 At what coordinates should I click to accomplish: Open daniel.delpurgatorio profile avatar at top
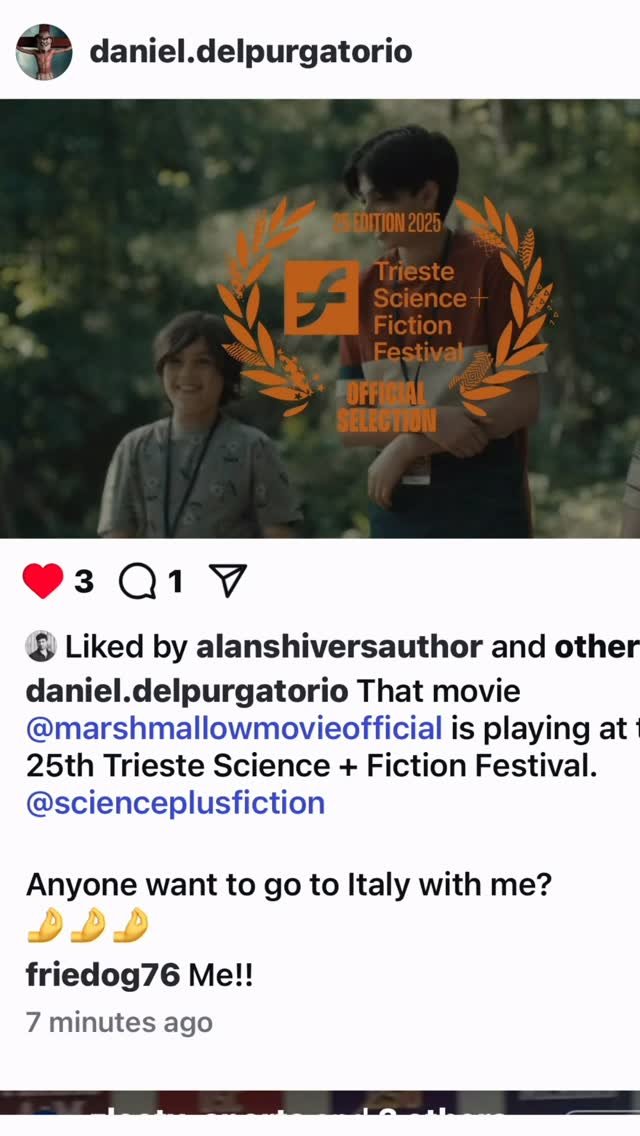tap(44, 52)
